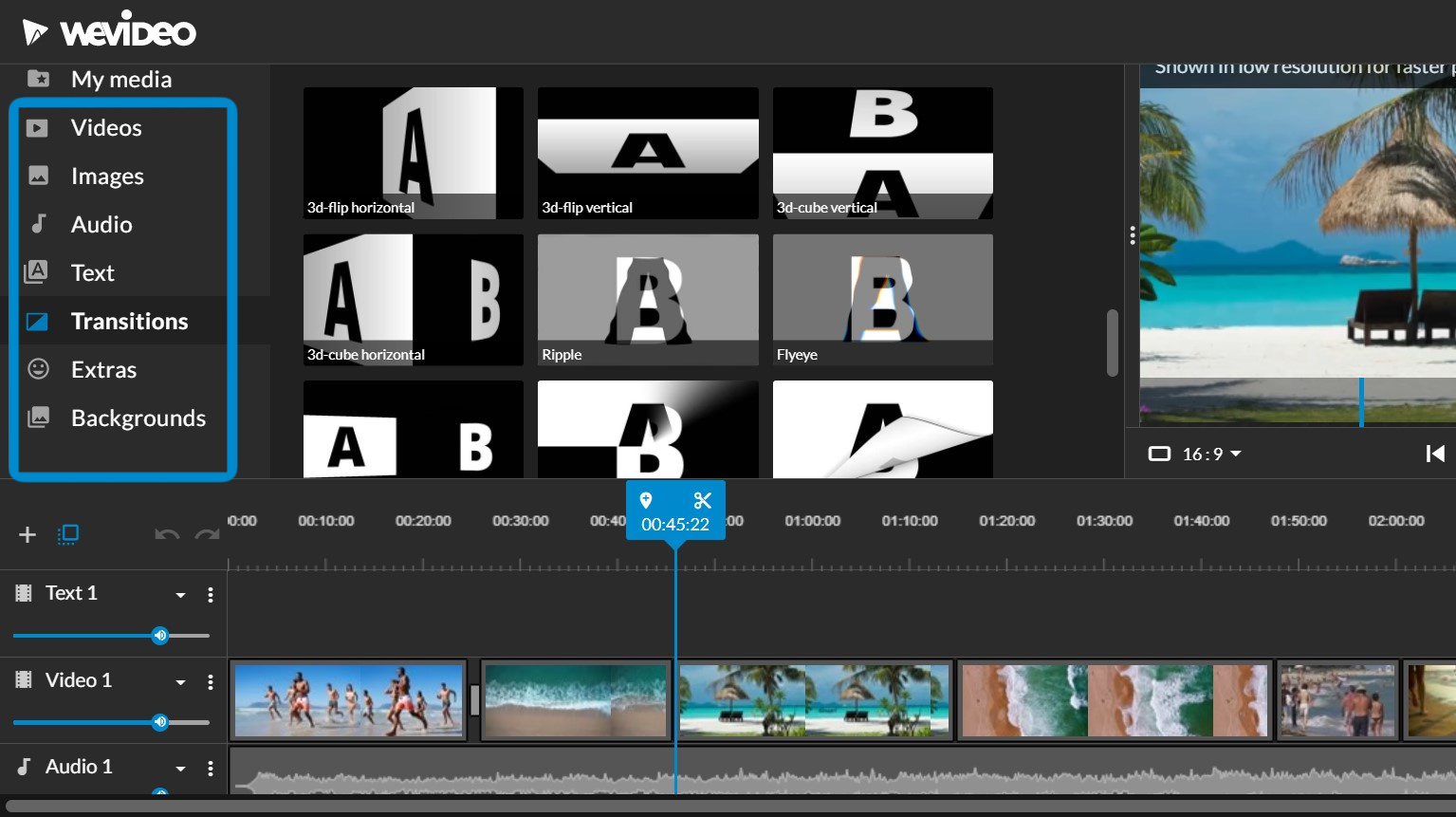Select the aerial ocean wave clip
This screenshot has width=1456, height=817.
pos(576,700)
